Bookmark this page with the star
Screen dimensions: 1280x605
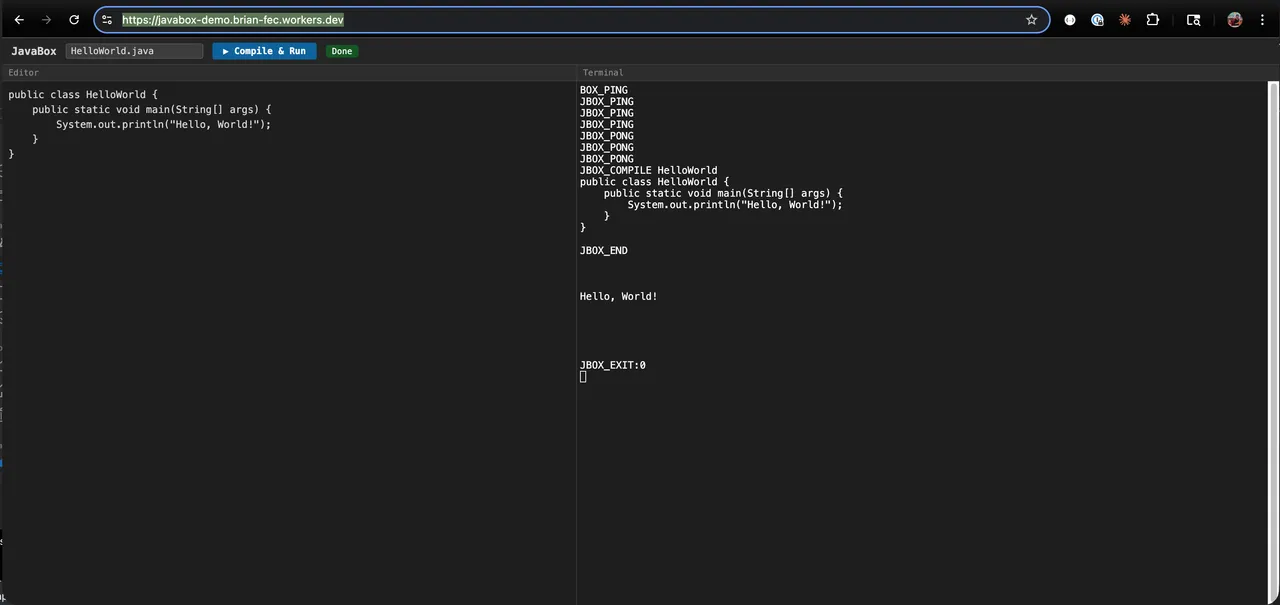[1031, 19]
